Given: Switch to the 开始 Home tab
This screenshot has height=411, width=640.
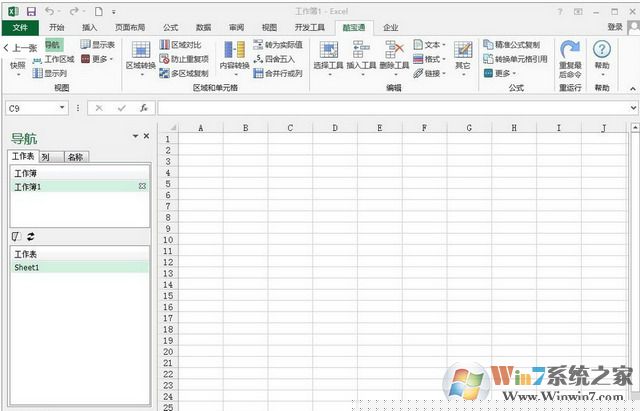Looking at the screenshot, I should pos(56,27).
